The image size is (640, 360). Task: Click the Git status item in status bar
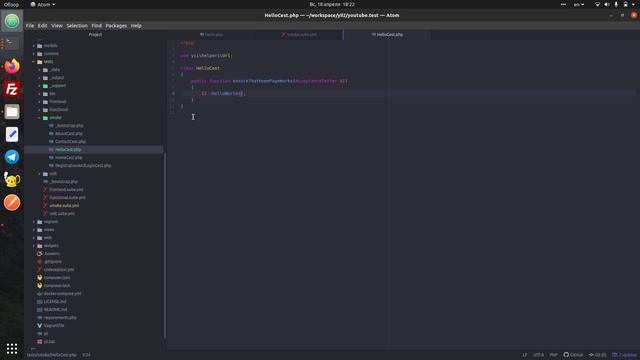598,355
